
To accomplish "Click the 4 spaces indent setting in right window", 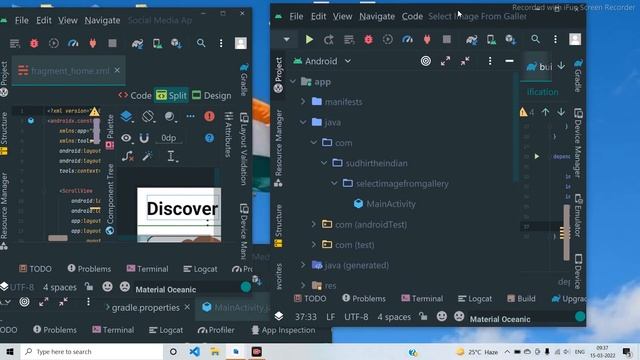I will point(394,317).
